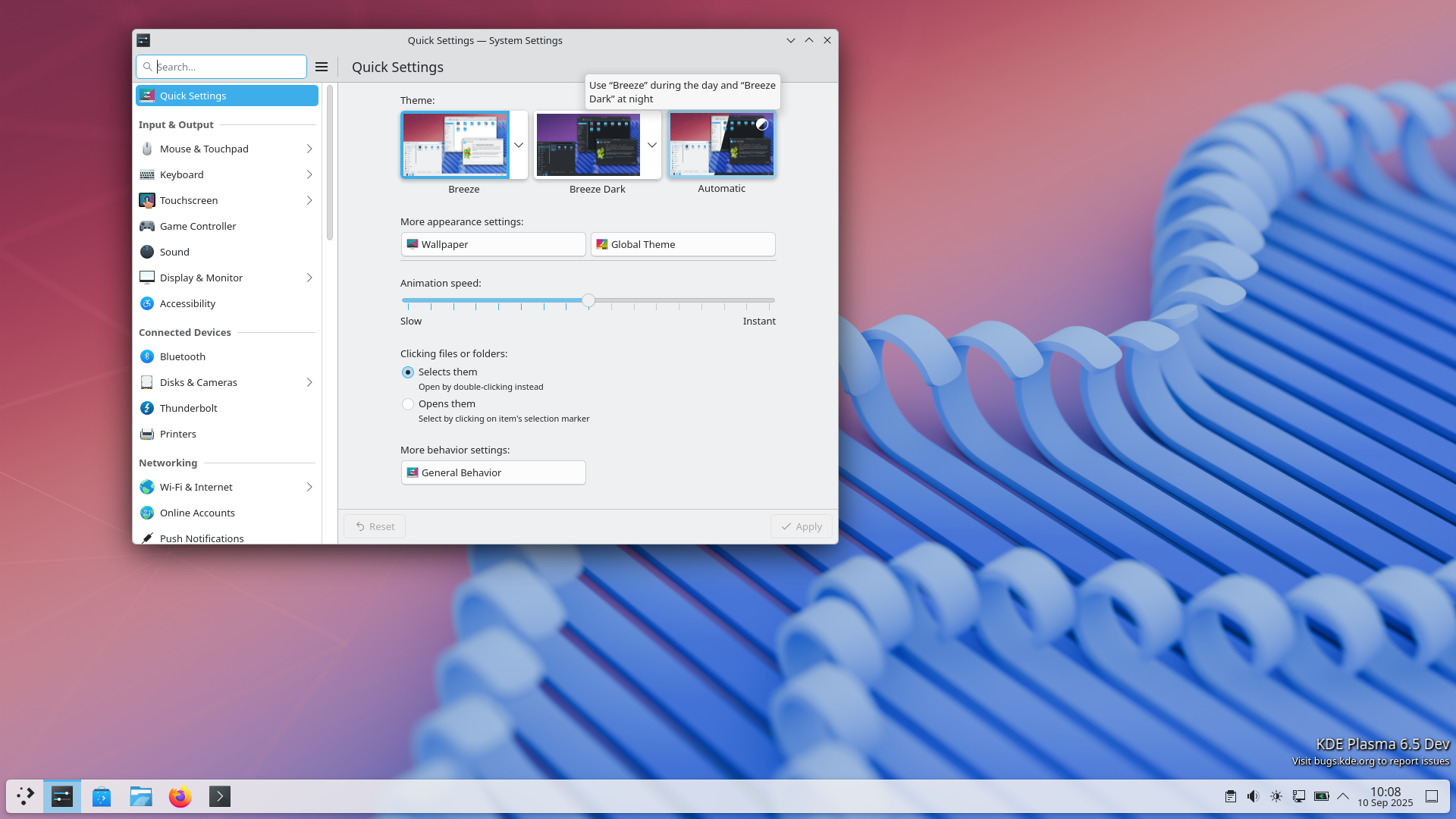1456x819 pixels.
Task: Click the Sound speaker icon in sidebar
Action: (x=147, y=252)
